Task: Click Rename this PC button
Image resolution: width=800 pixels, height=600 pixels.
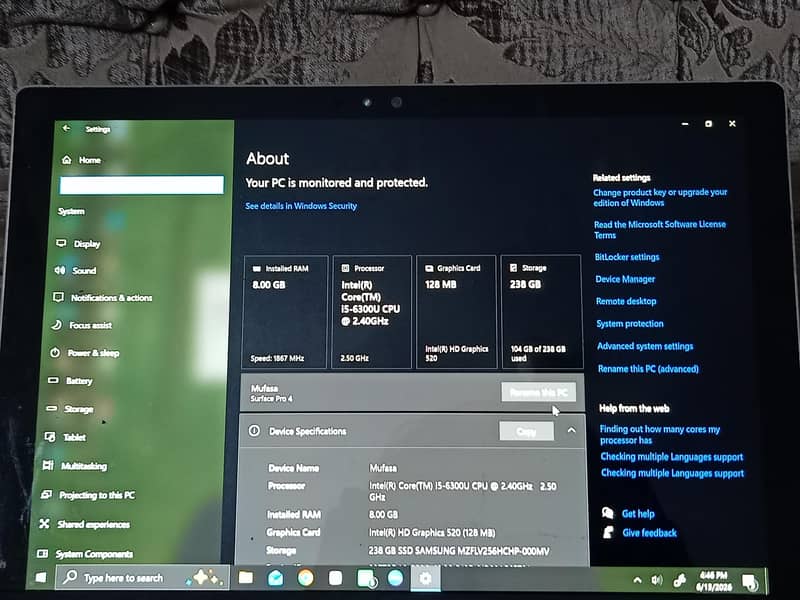Action: click(539, 392)
